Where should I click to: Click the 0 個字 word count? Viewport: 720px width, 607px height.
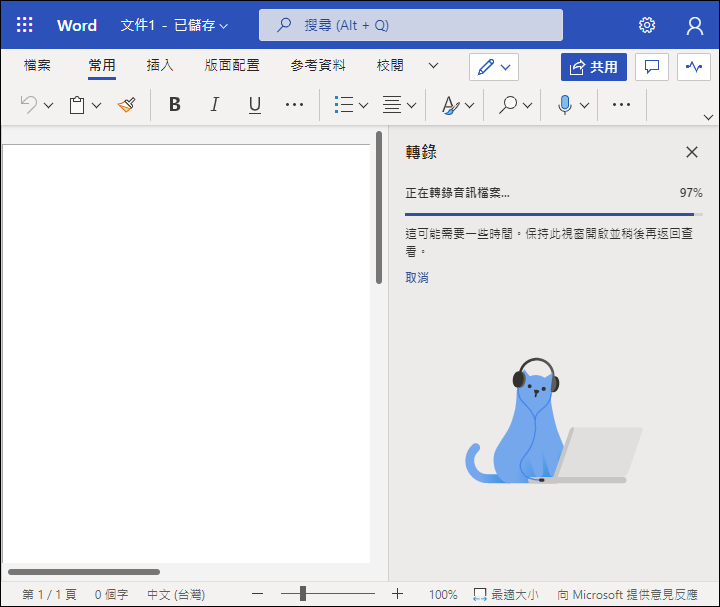(111, 595)
